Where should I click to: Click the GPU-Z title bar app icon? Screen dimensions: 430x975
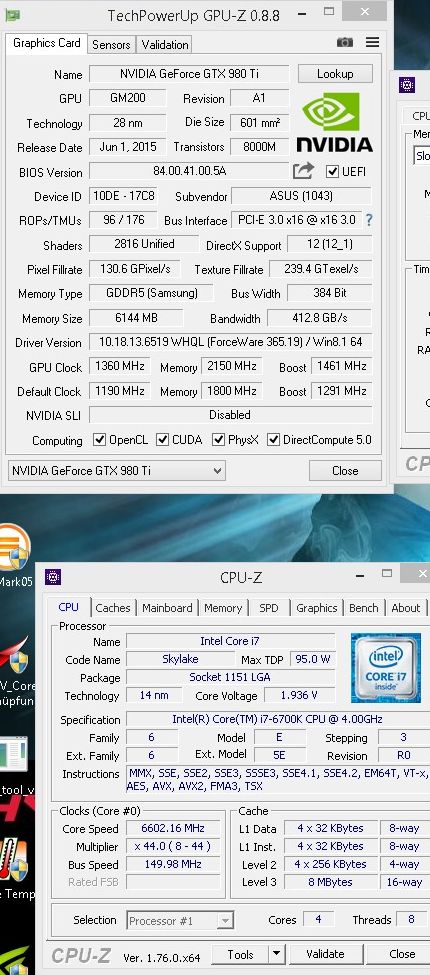(12, 14)
